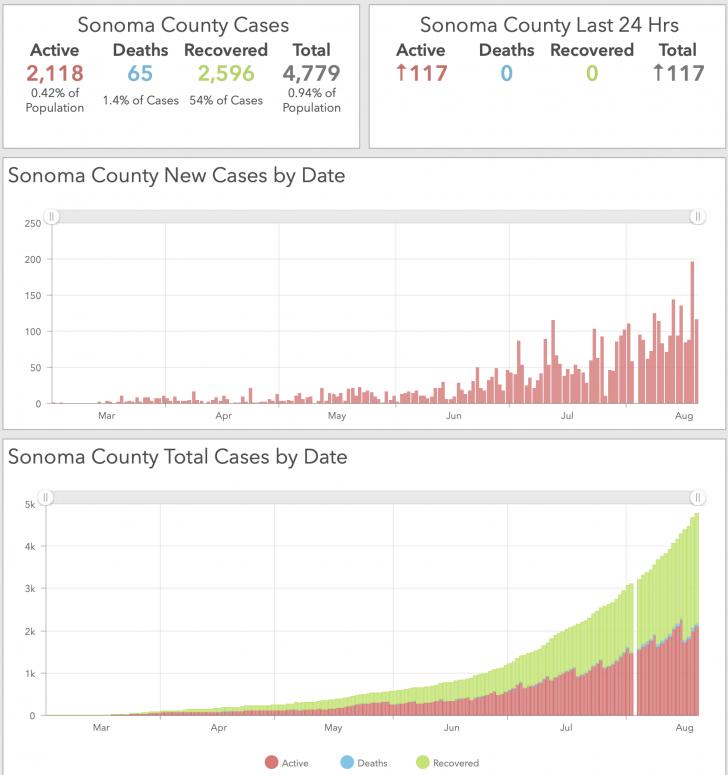Click the 65 deaths figure
The image size is (728, 775).
140,73
